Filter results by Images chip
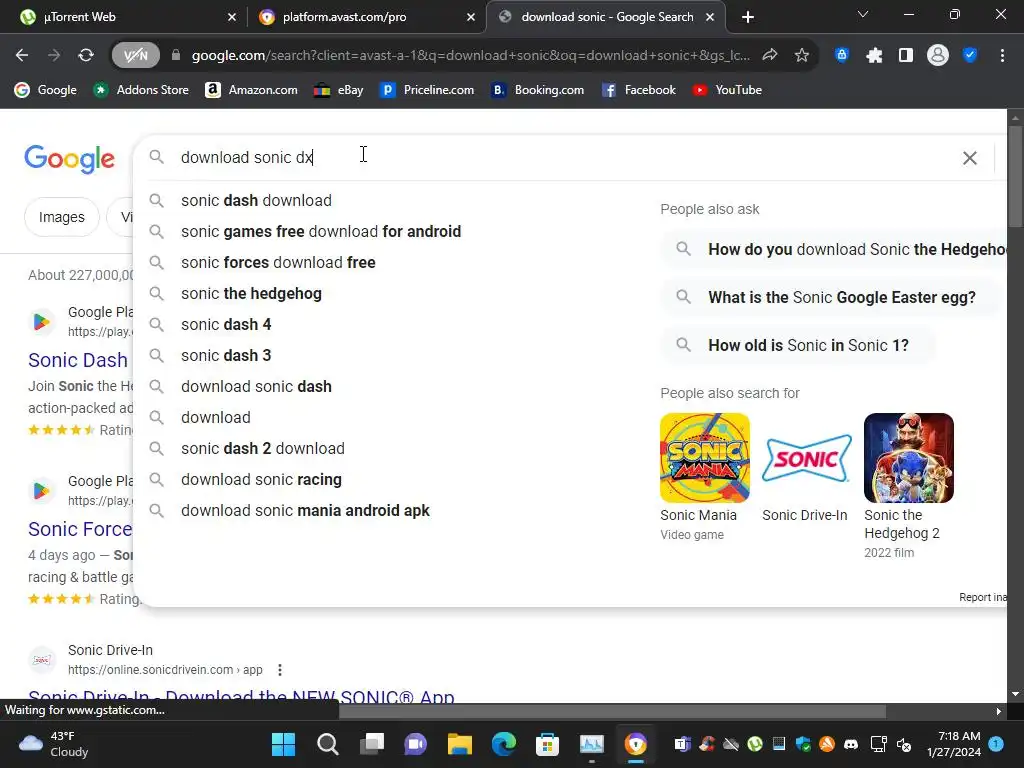The width and height of the screenshot is (1024, 768). [x=61, y=217]
